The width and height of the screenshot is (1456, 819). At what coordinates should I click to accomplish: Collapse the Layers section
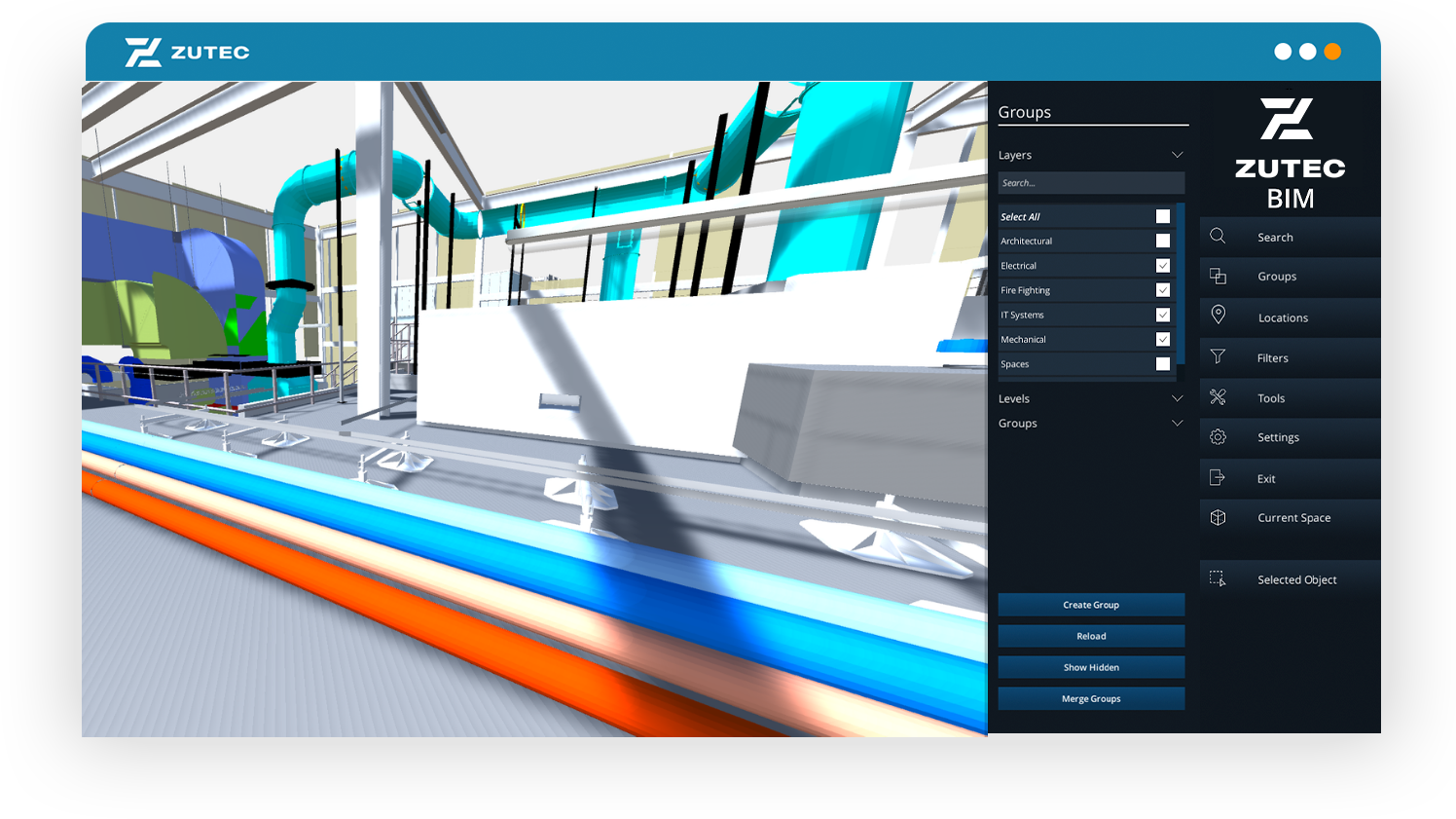click(x=1177, y=154)
